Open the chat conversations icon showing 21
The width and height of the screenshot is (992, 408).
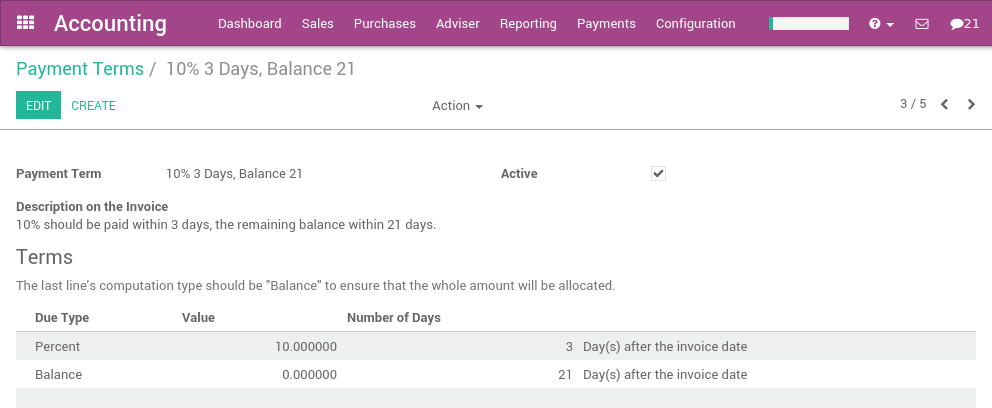[x=964, y=24]
